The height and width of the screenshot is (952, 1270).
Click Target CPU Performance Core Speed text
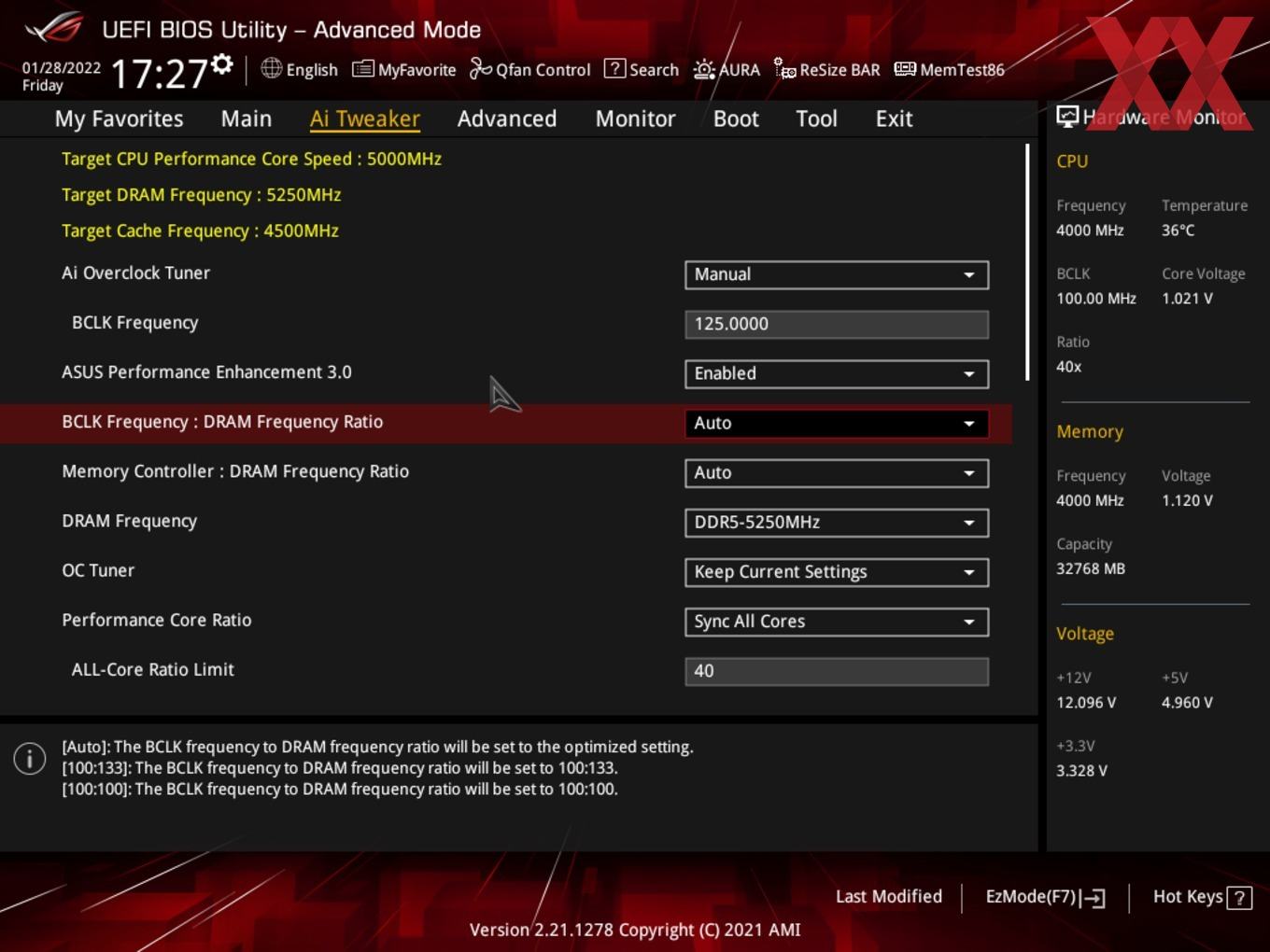(x=251, y=159)
